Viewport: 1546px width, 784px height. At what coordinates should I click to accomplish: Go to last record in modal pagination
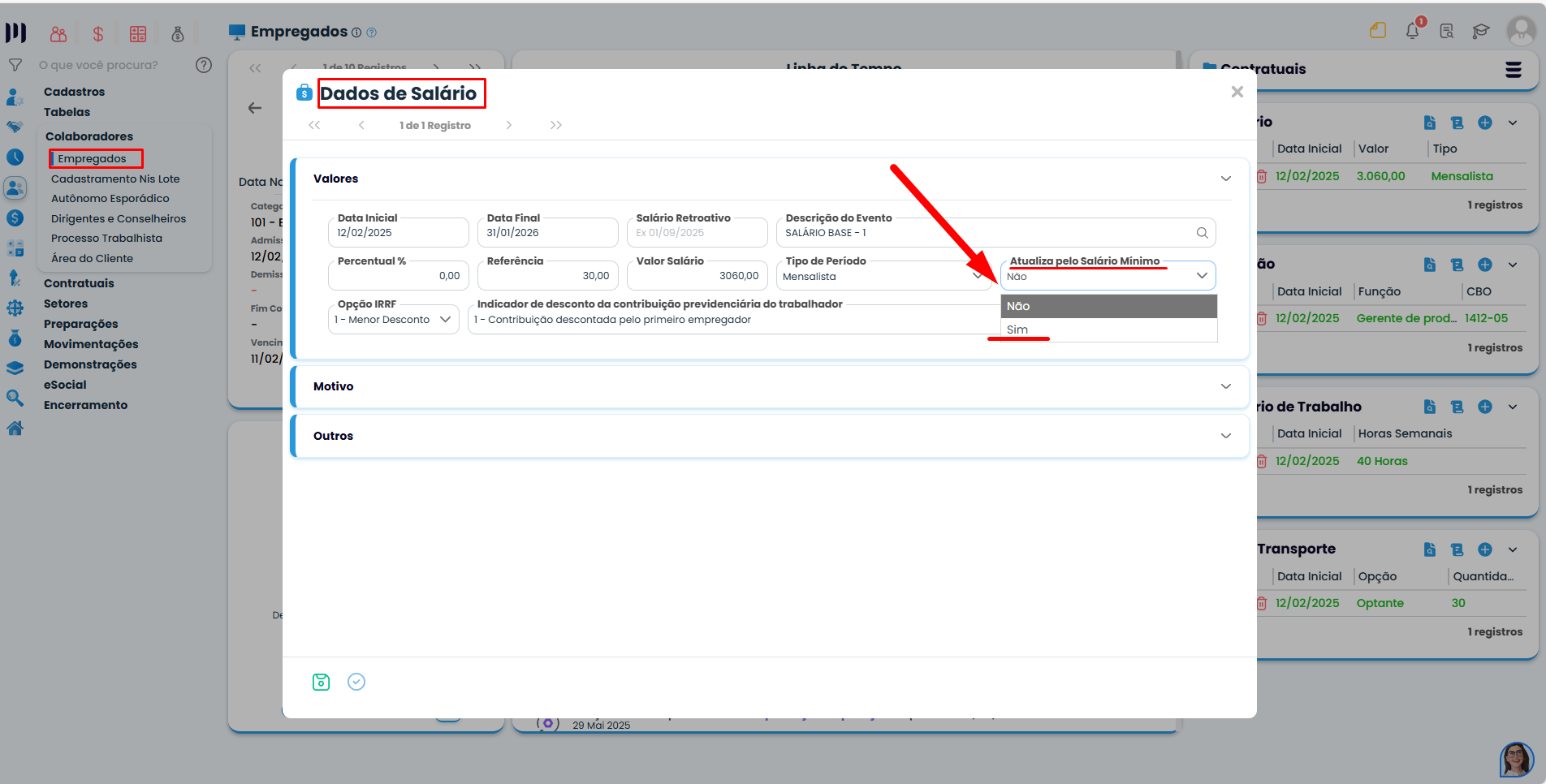tap(555, 125)
